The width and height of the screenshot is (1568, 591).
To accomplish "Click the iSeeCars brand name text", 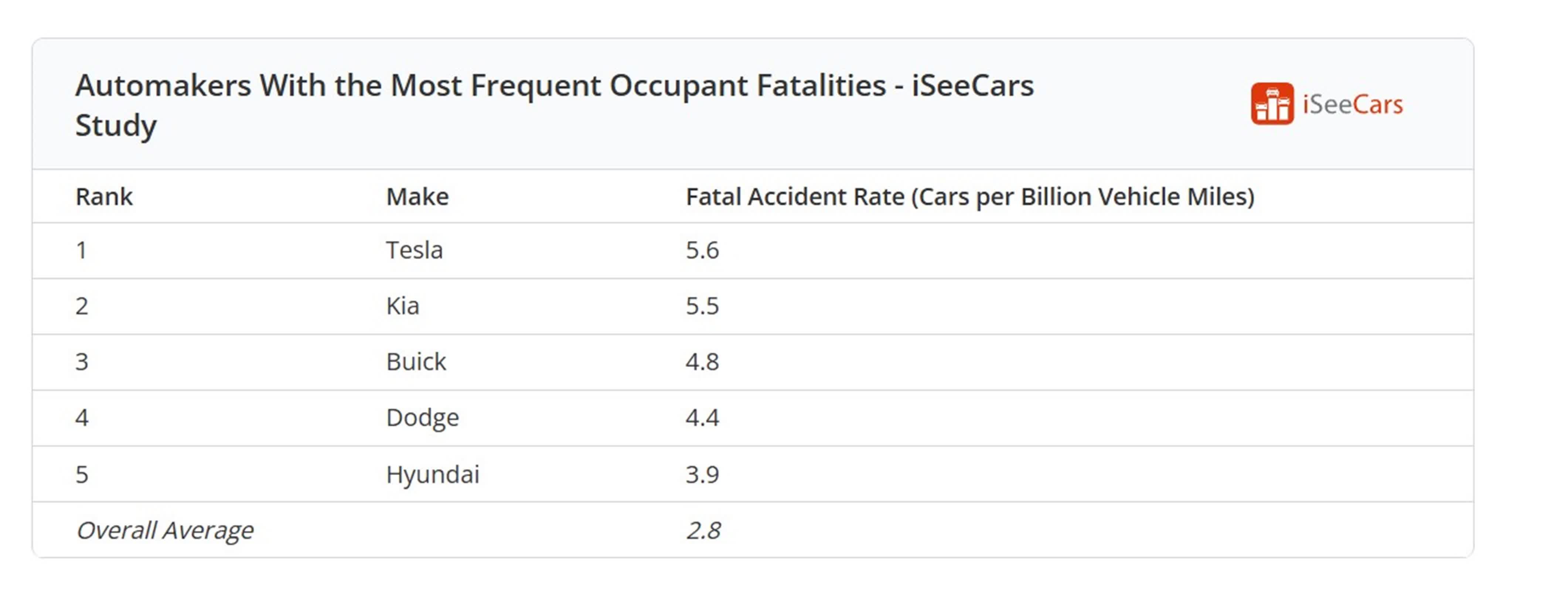I will coord(1352,105).
